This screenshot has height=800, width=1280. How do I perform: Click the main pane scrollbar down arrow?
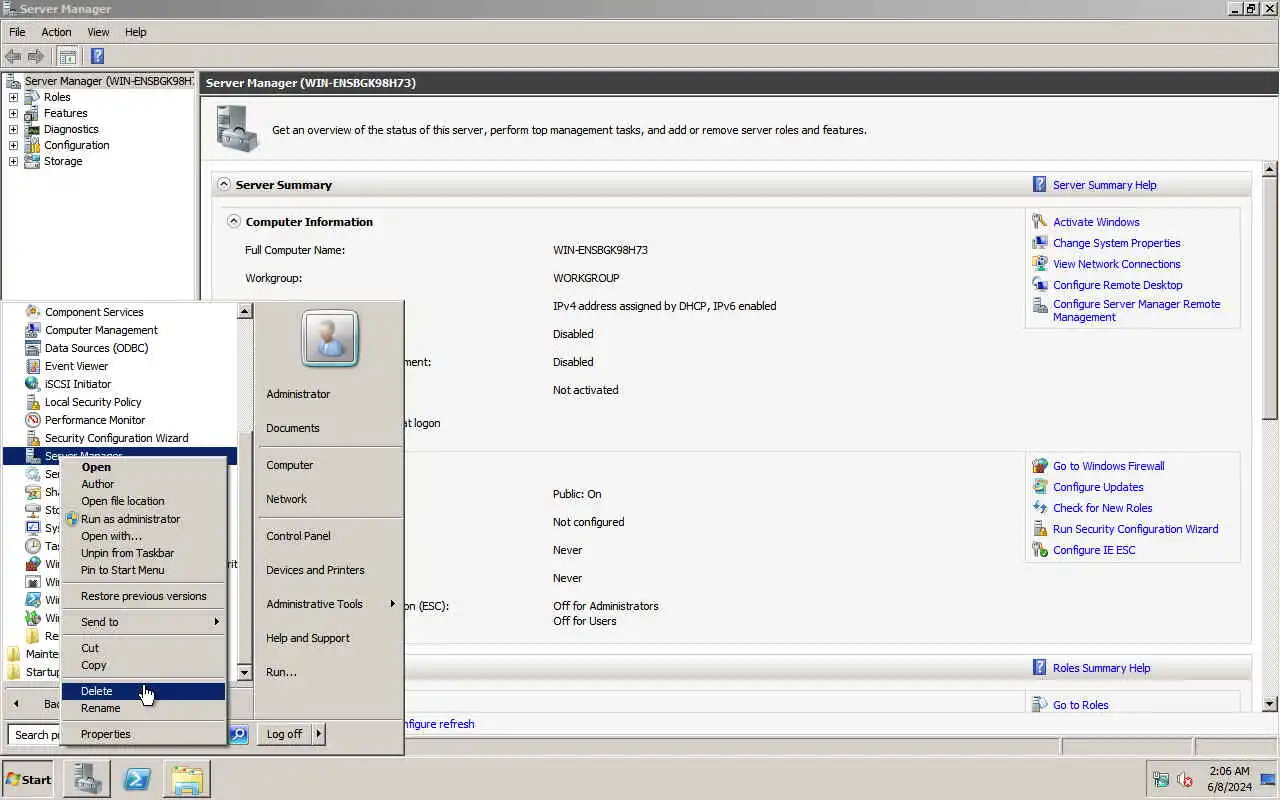click(1270, 704)
